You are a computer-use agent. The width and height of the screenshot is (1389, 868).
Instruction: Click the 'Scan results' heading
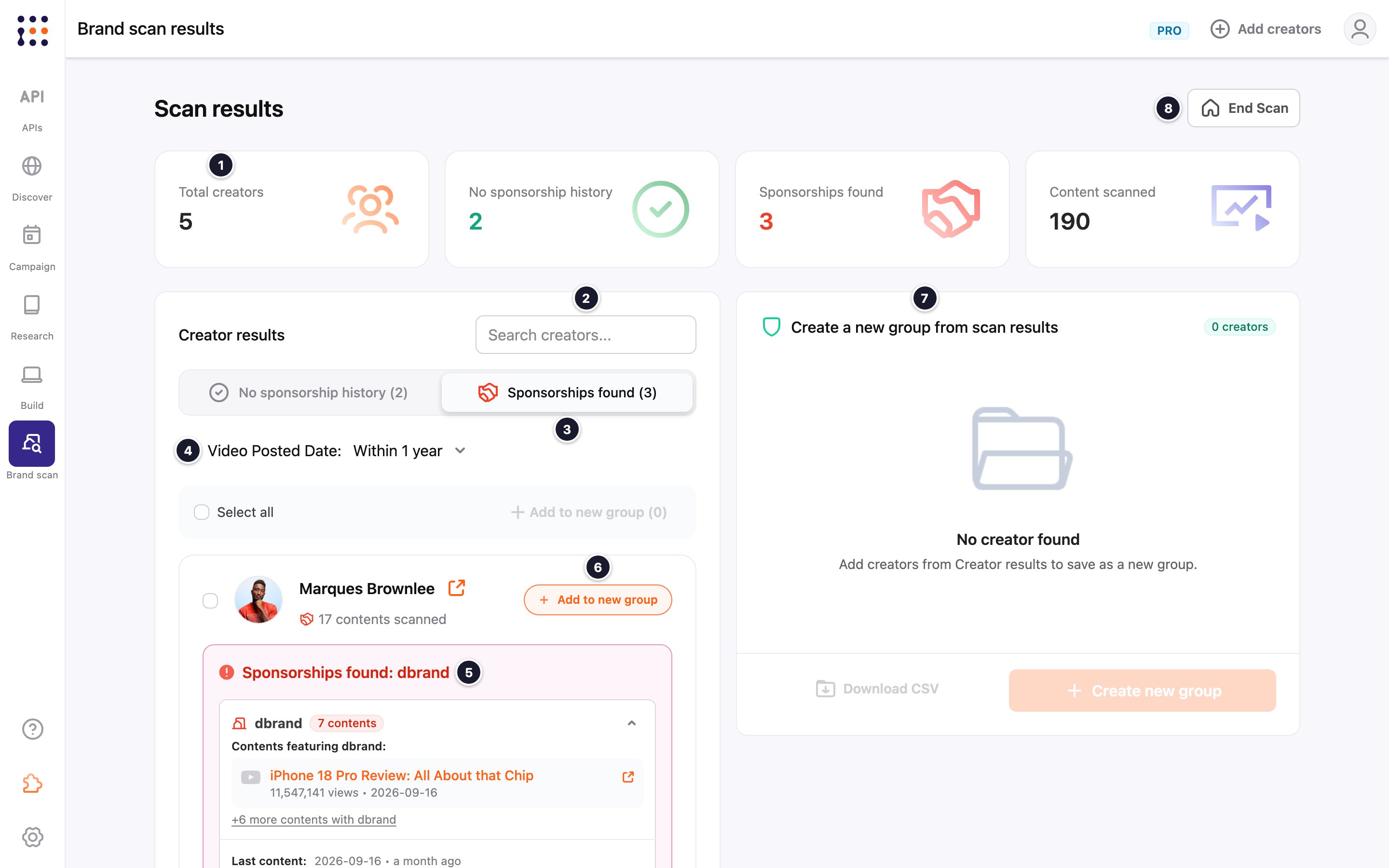218,108
